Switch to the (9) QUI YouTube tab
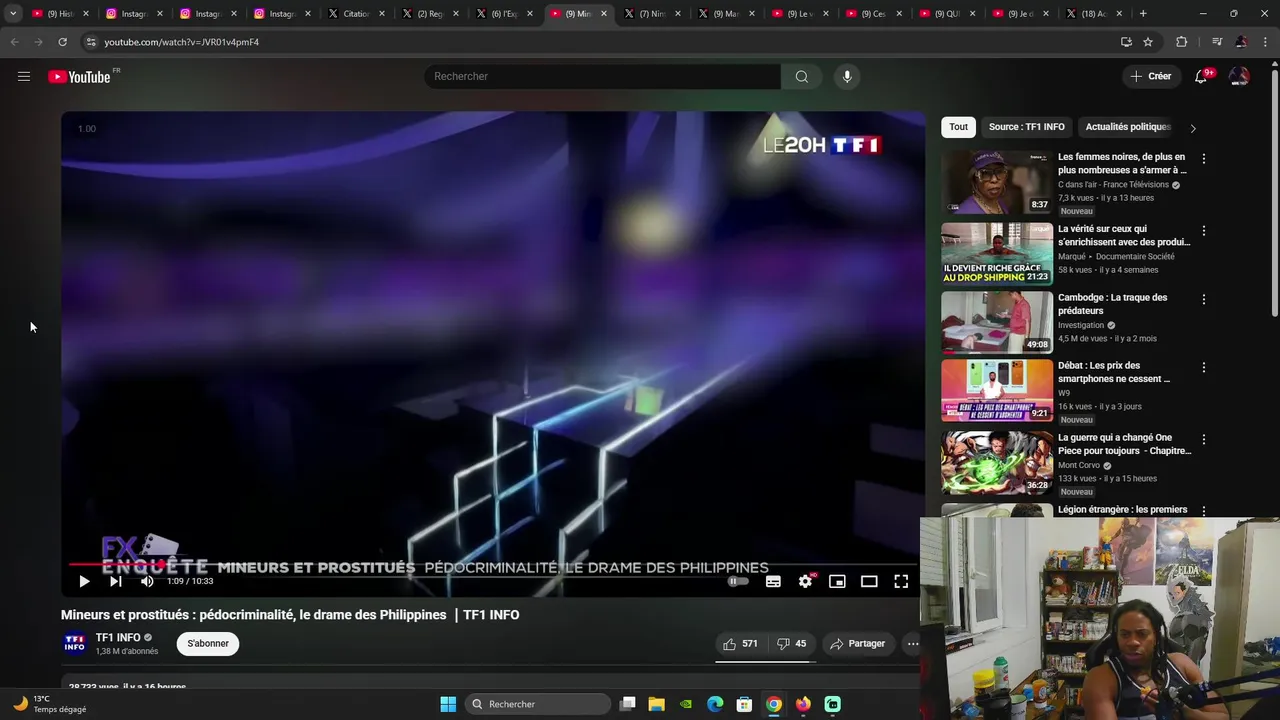Screen dimensions: 1280x720 pos(946,14)
